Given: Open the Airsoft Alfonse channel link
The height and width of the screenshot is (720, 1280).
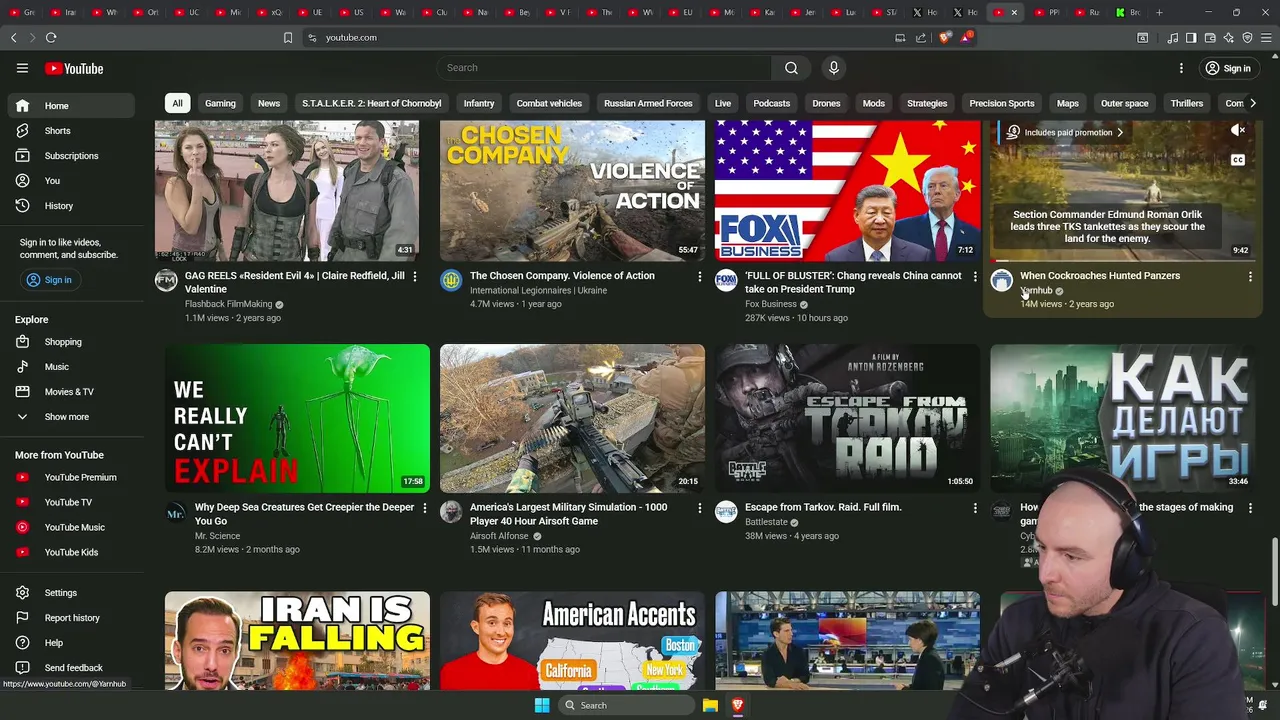Looking at the screenshot, I should click(x=499, y=536).
